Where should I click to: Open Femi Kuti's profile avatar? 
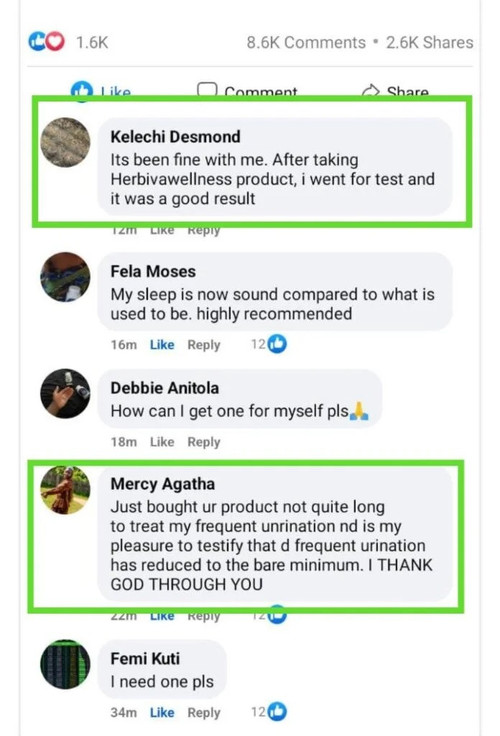pyautogui.click(x=65, y=664)
